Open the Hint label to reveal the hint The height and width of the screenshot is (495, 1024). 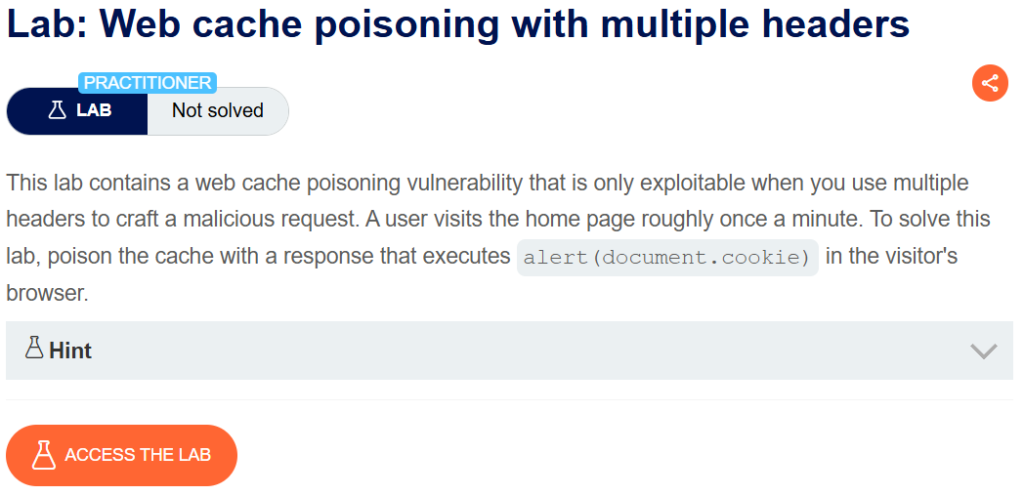[x=70, y=350]
